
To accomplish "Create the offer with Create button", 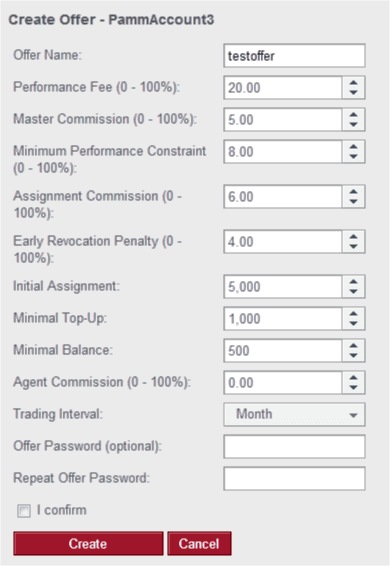I will click(x=88, y=543).
